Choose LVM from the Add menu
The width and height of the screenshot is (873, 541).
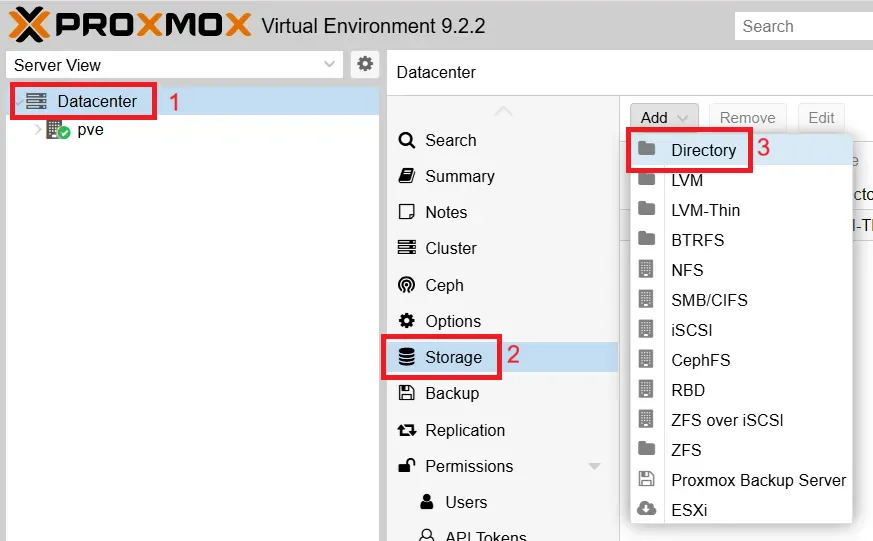click(741, 180)
